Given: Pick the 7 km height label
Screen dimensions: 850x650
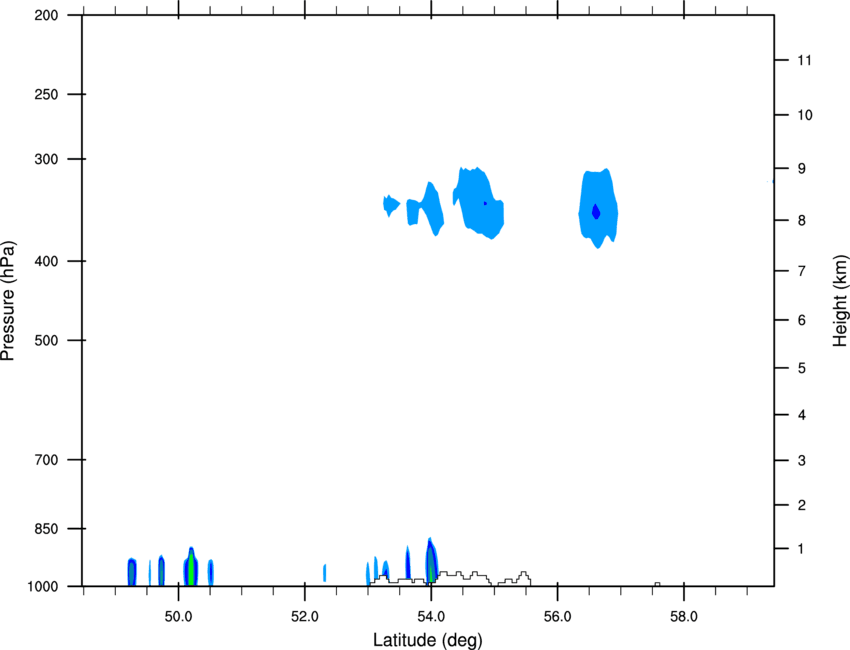Looking at the screenshot, I should (801, 271).
